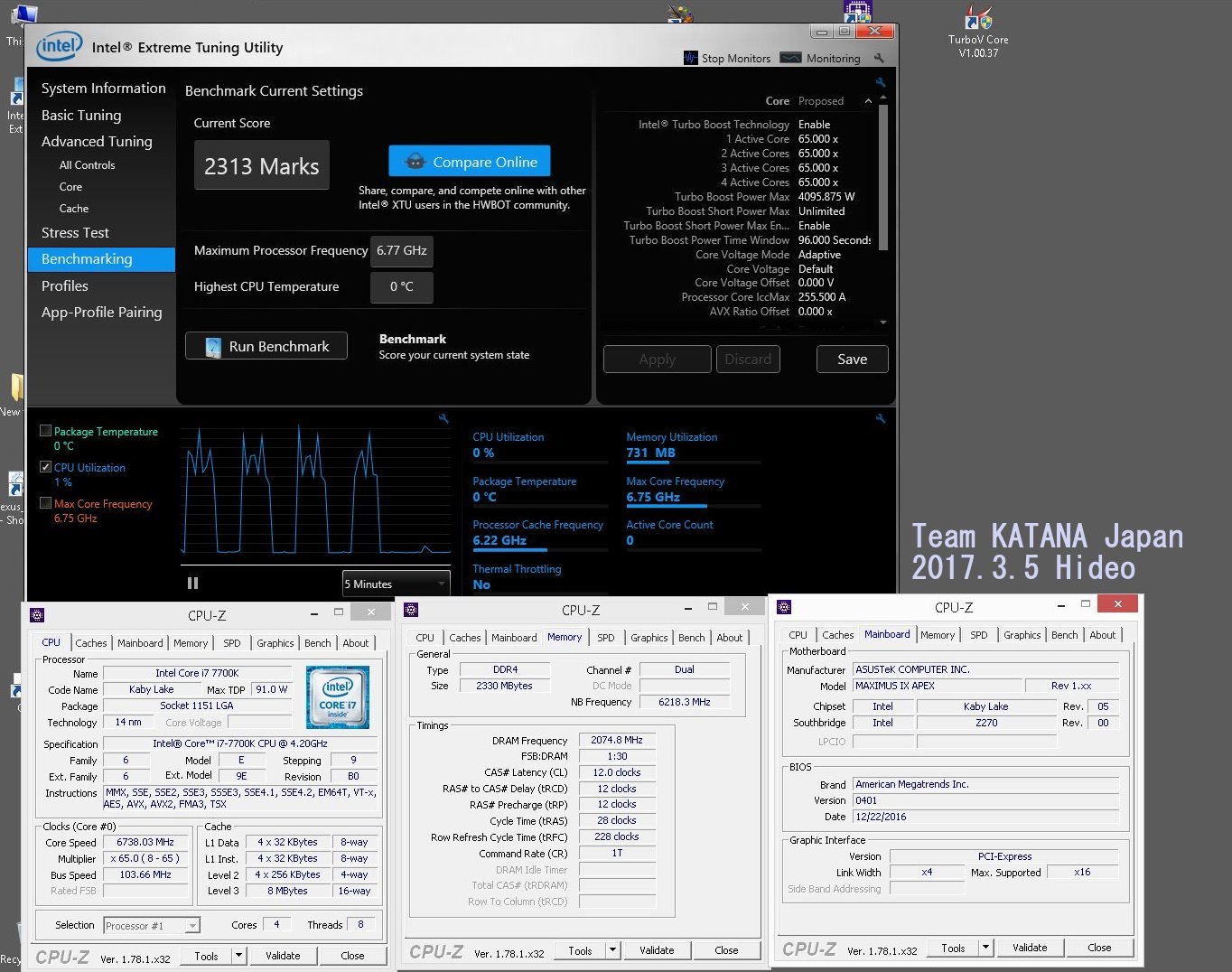Open Processor #1 selection dropdown
This screenshot has height=972, width=1232.
point(152,926)
